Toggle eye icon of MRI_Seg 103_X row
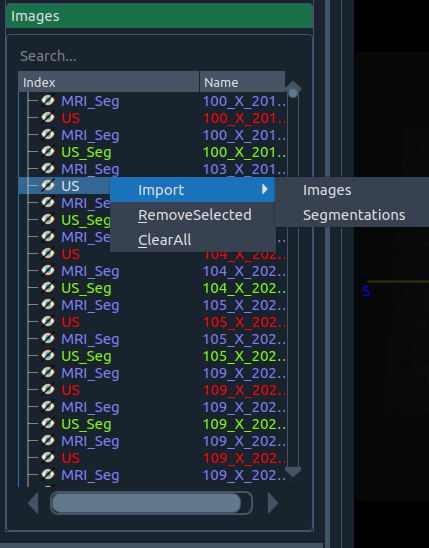 point(48,169)
